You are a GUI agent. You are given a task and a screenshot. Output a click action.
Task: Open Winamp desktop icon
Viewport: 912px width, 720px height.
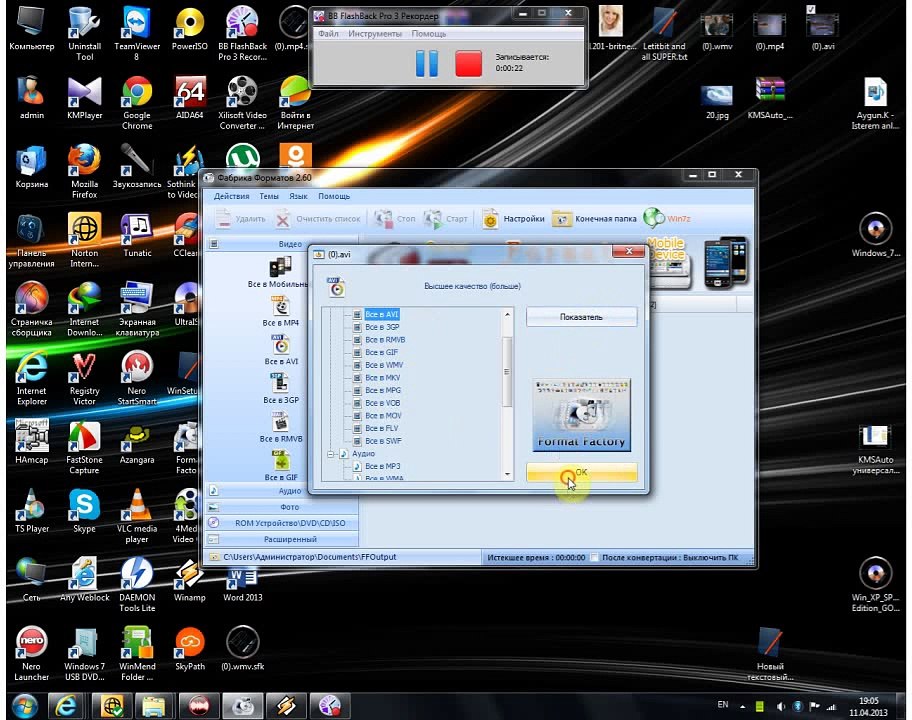(190, 580)
